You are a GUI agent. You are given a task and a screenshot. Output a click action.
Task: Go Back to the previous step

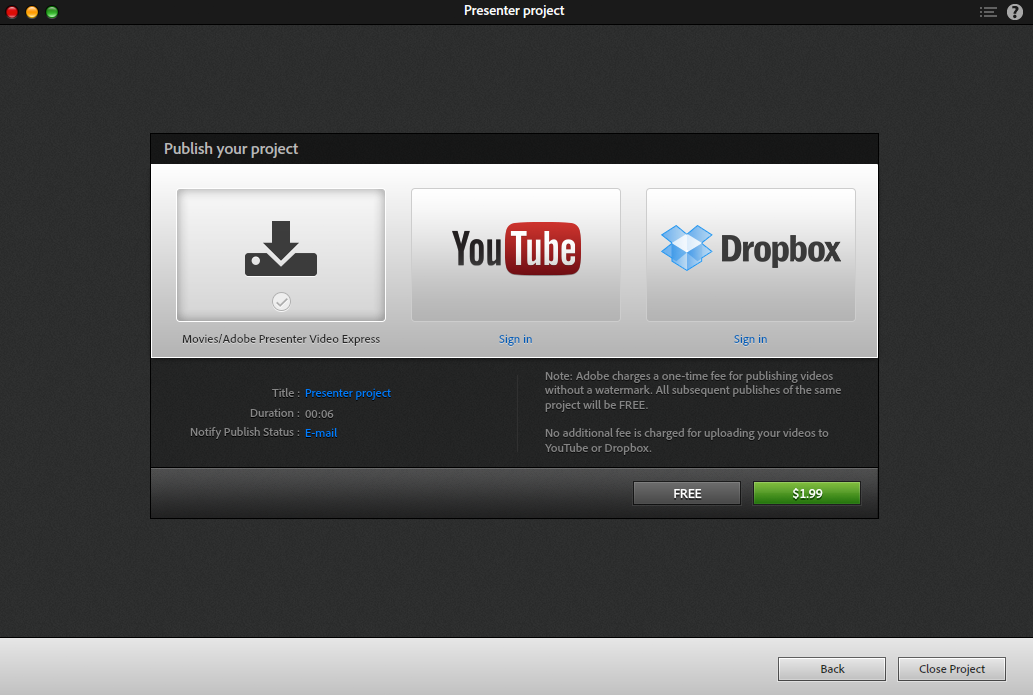832,669
